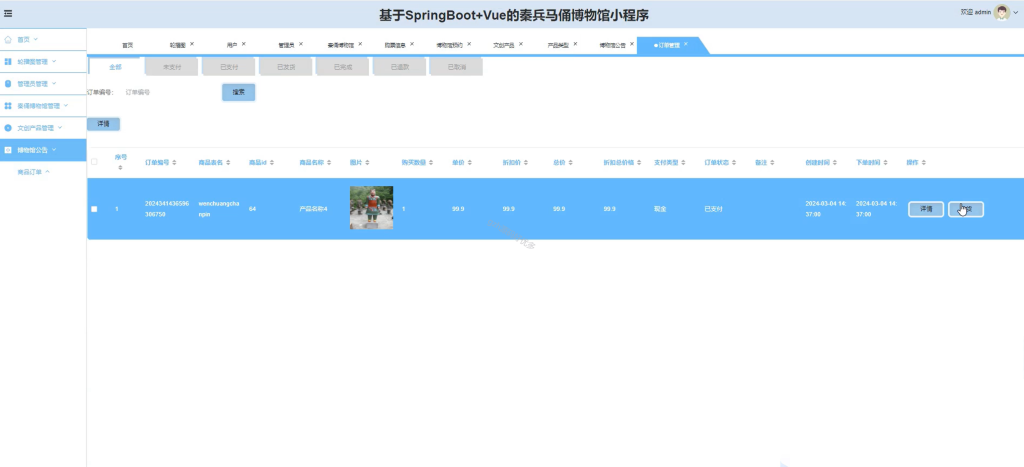This screenshot has height=467, width=1024.
Task: Click the 搜索 search button
Action: (x=238, y=92)
